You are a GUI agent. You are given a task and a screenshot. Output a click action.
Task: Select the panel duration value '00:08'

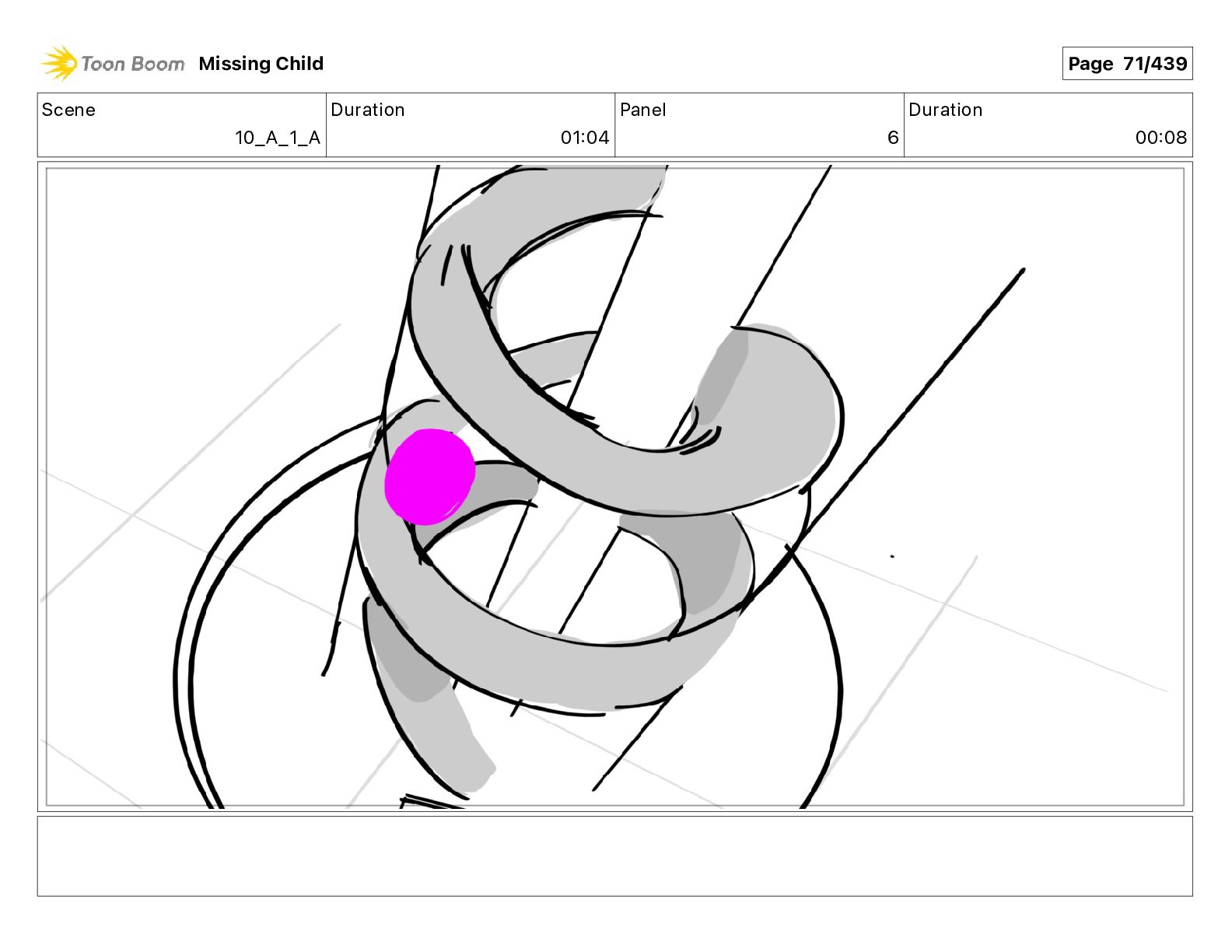[x=1161, y=138]
